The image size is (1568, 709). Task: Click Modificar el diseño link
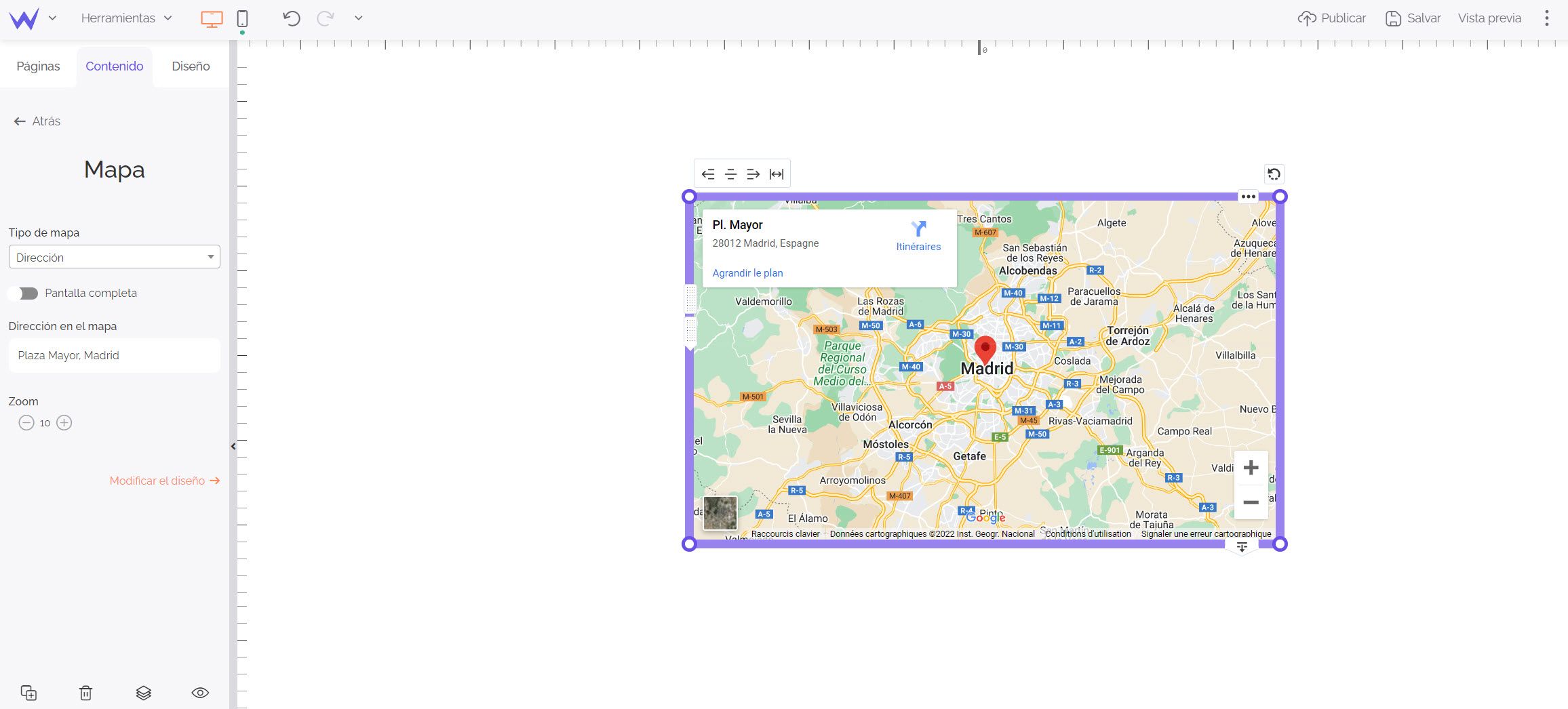(165, 481)
